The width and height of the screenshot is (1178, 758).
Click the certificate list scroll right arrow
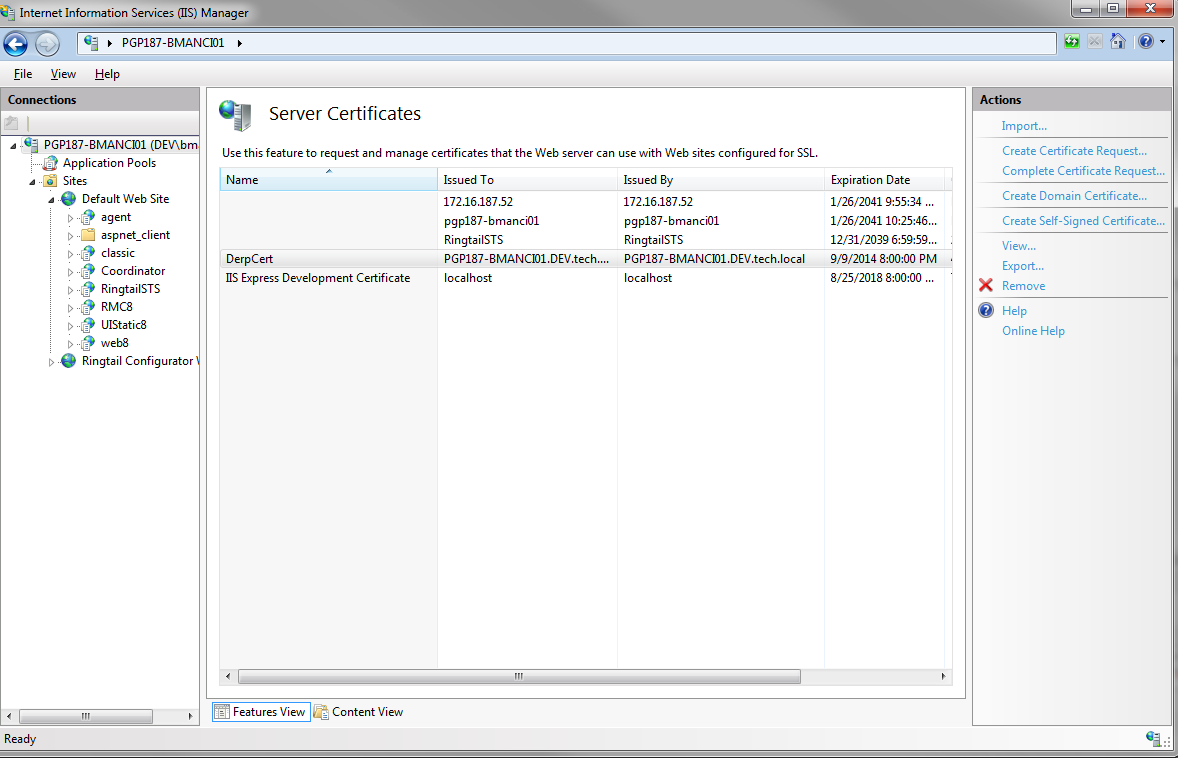[944, 677]
